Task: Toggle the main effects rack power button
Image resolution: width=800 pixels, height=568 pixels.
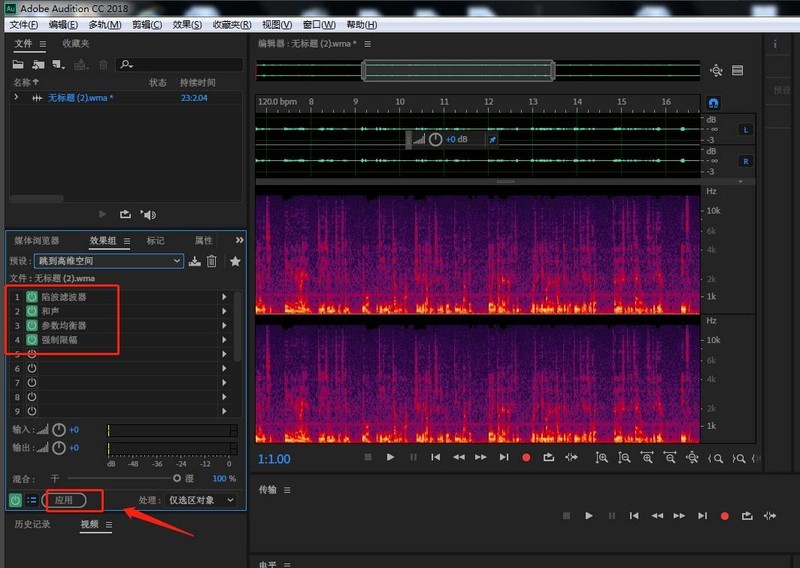Action: click(x=16, y=499)
